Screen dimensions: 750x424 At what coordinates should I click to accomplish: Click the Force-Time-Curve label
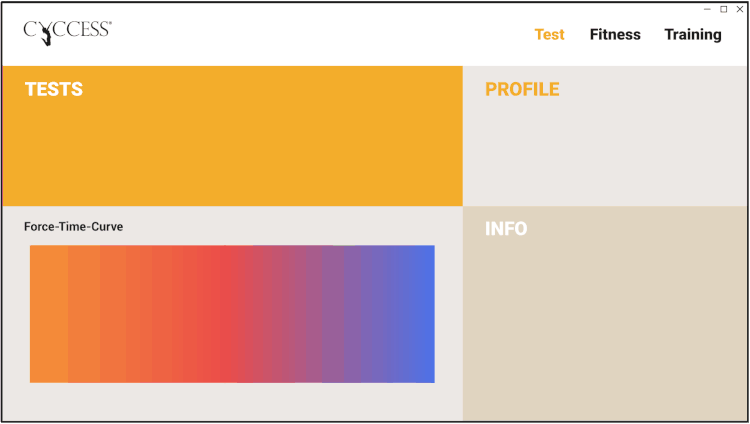pyautogui.click(x=73, y=226)
